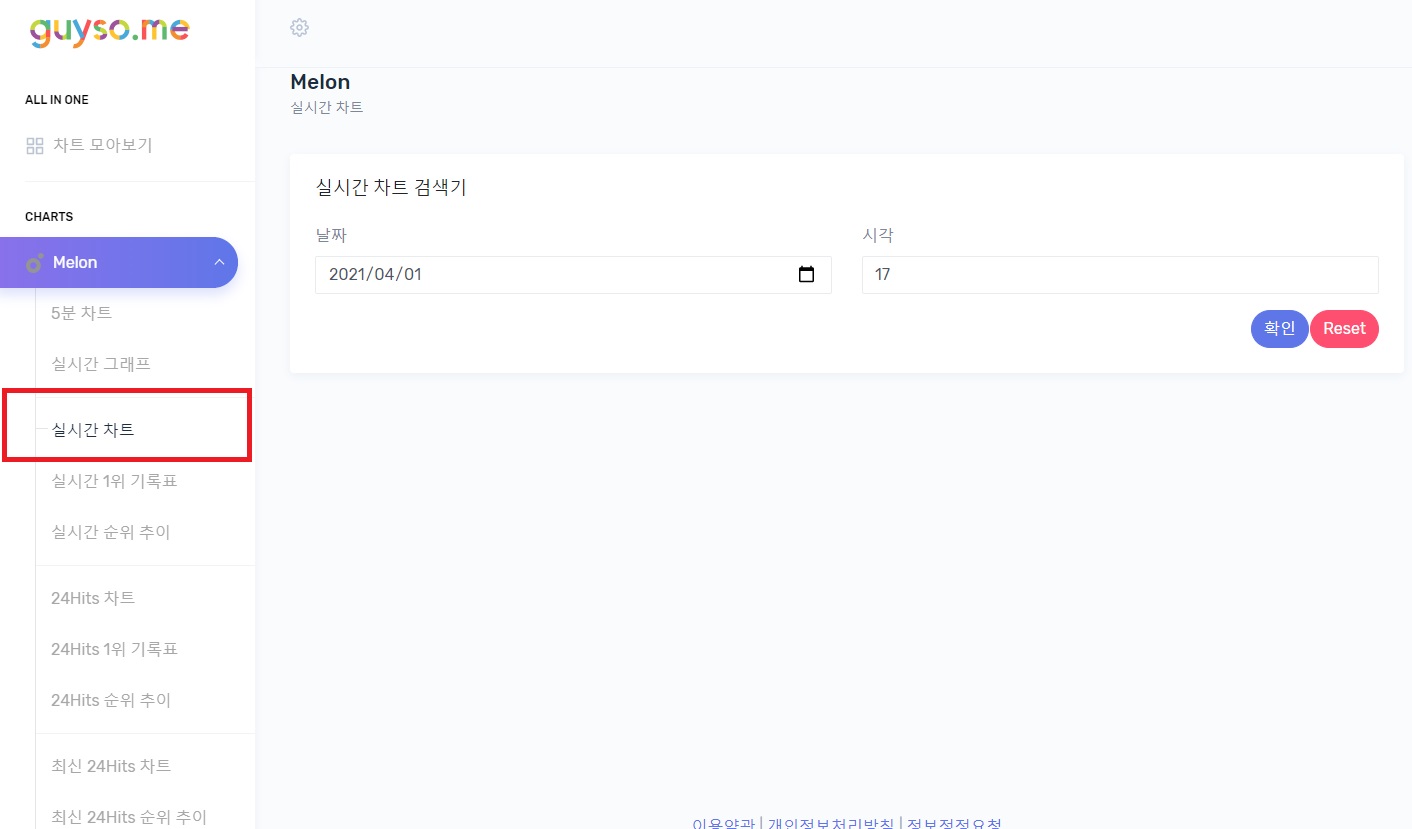Open the 개인정보처리방침 footer link
1412x829 pixels.
831,824
